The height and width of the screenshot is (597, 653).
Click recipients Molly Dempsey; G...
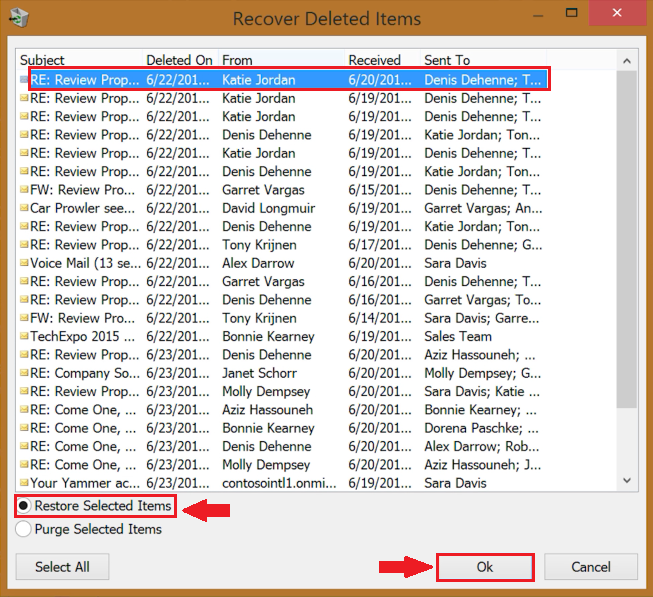(483, 373)
